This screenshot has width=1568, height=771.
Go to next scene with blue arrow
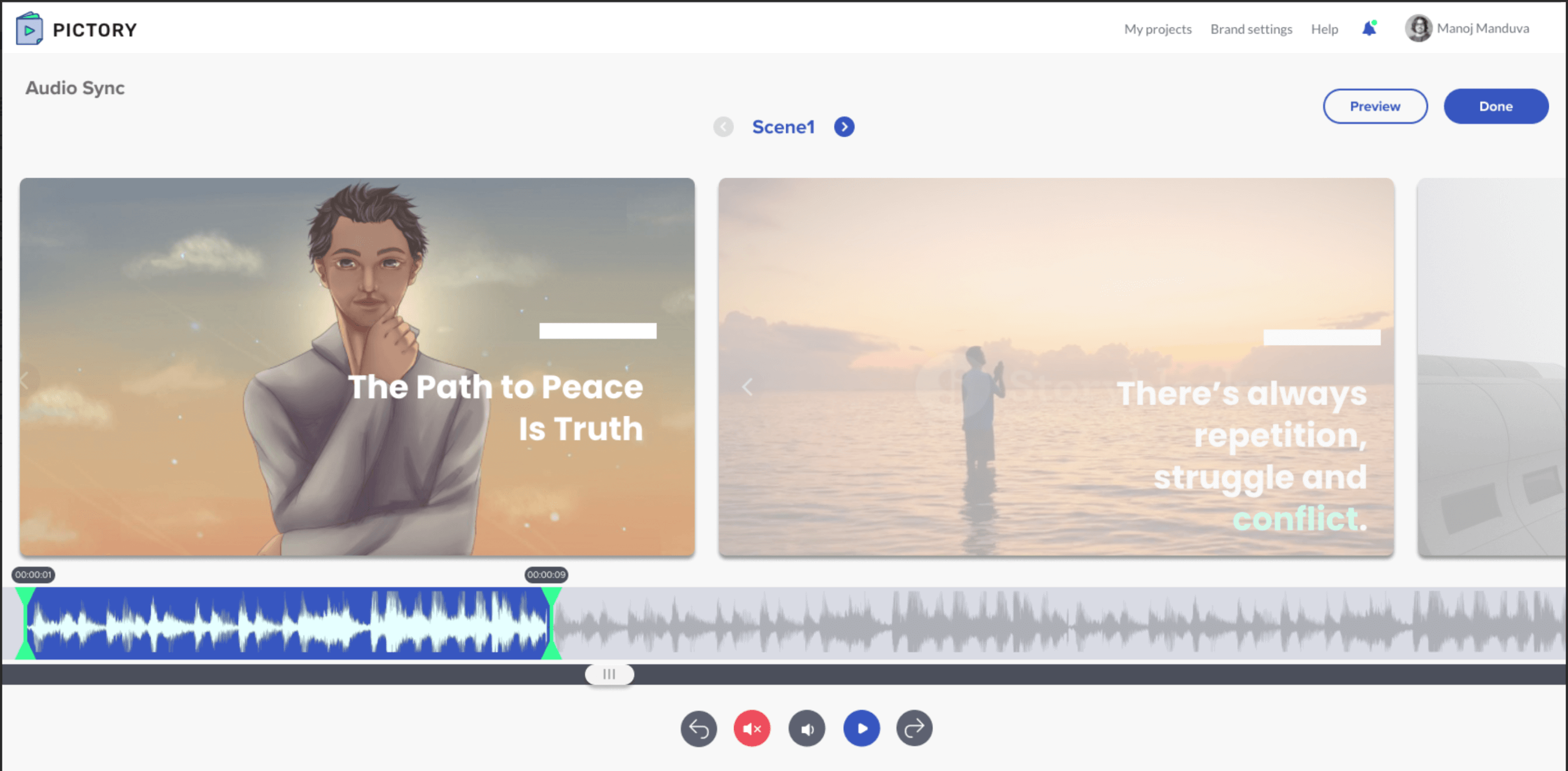[843, 127]
